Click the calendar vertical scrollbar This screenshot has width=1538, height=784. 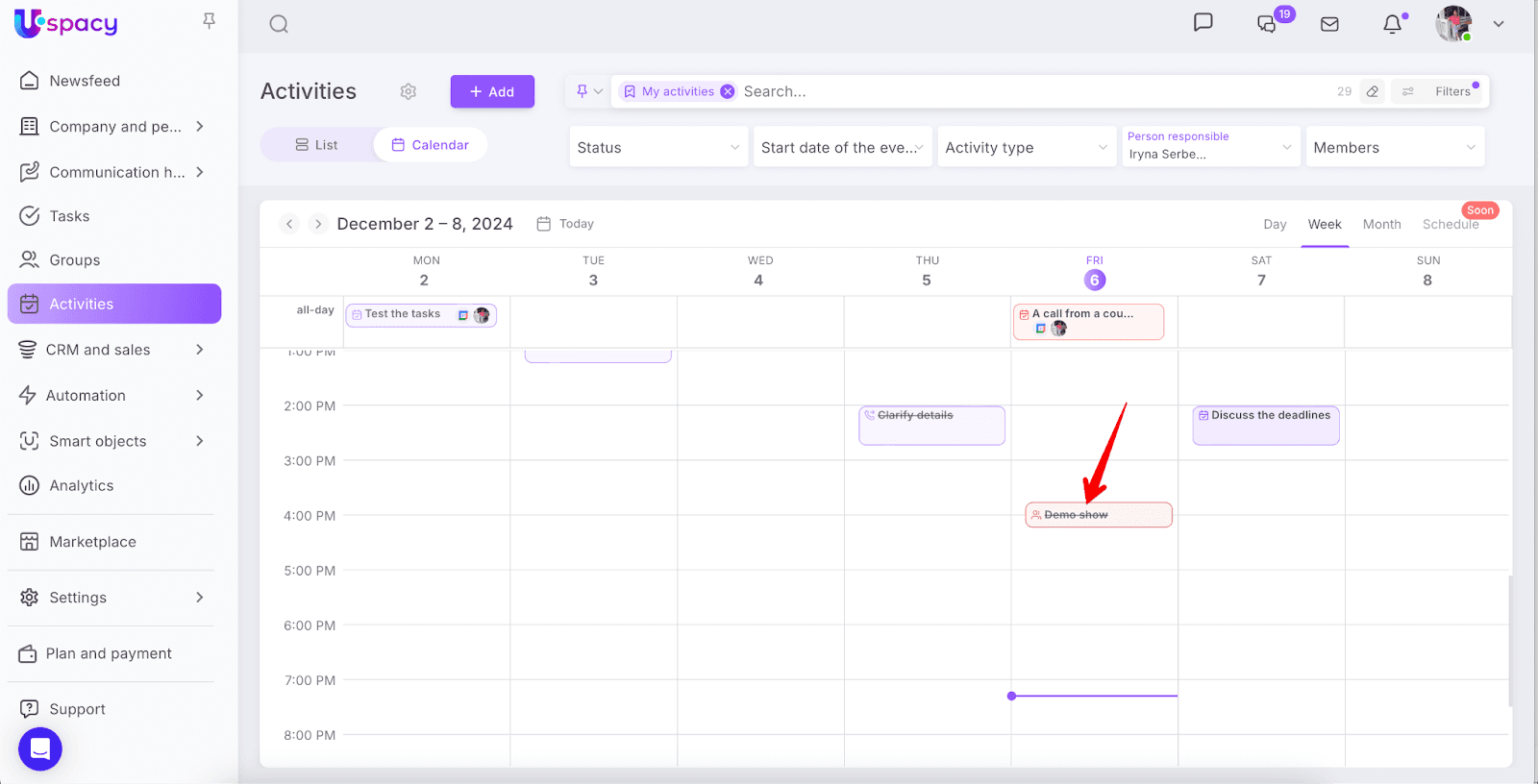tap(1509, 639)
